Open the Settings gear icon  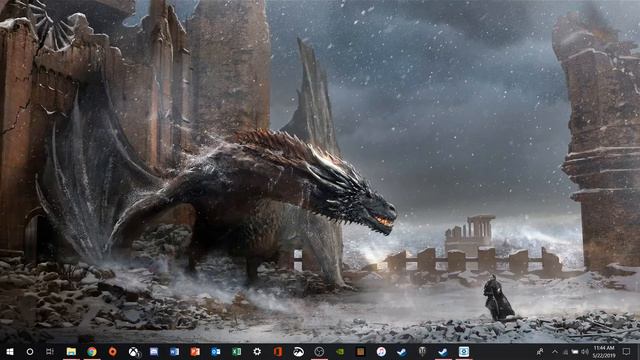click(x=257, y=351)
